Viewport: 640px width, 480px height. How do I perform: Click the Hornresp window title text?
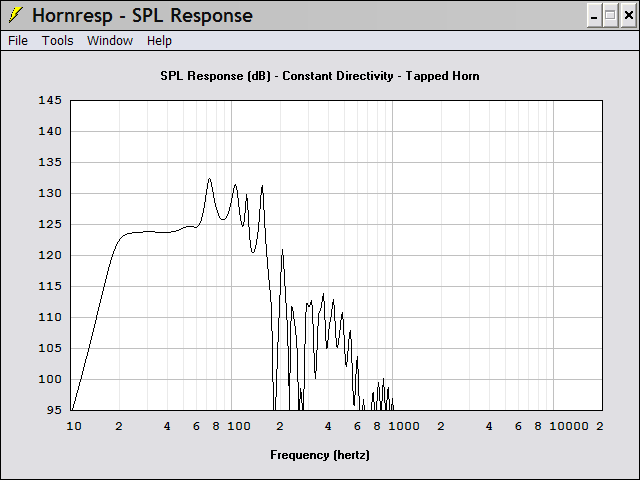142,16
